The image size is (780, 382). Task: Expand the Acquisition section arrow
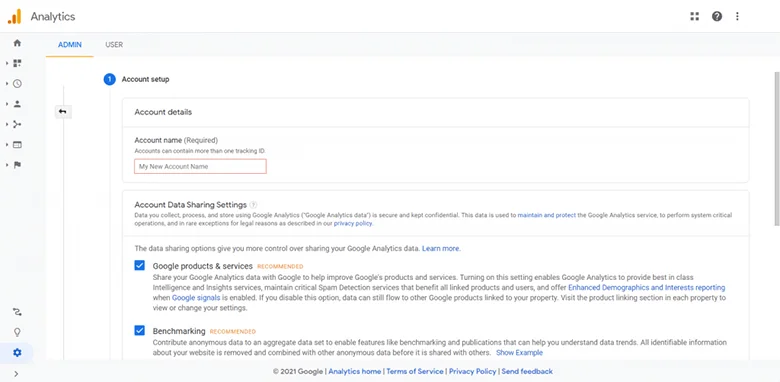(7, 124)
